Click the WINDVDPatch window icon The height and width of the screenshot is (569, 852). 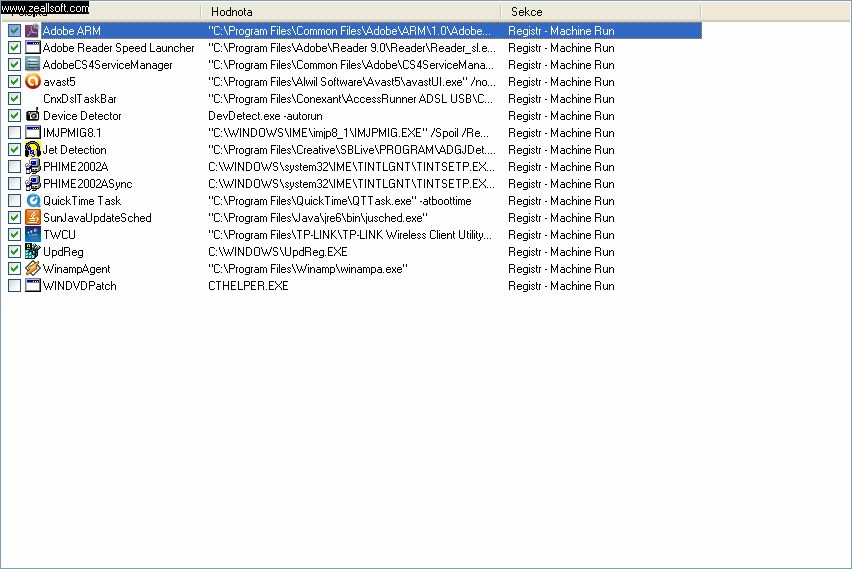pos(33,285)
